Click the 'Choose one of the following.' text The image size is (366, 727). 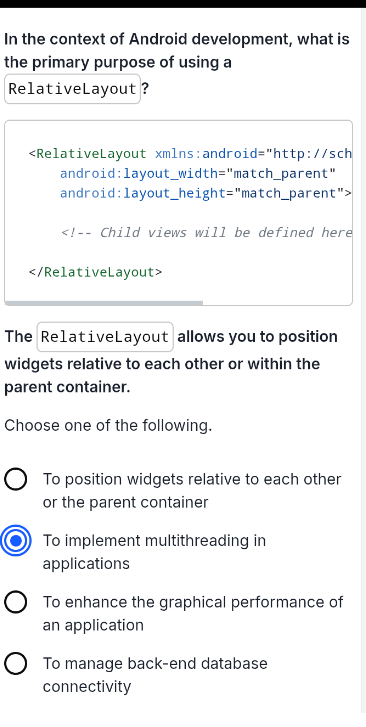coord(108,425)
